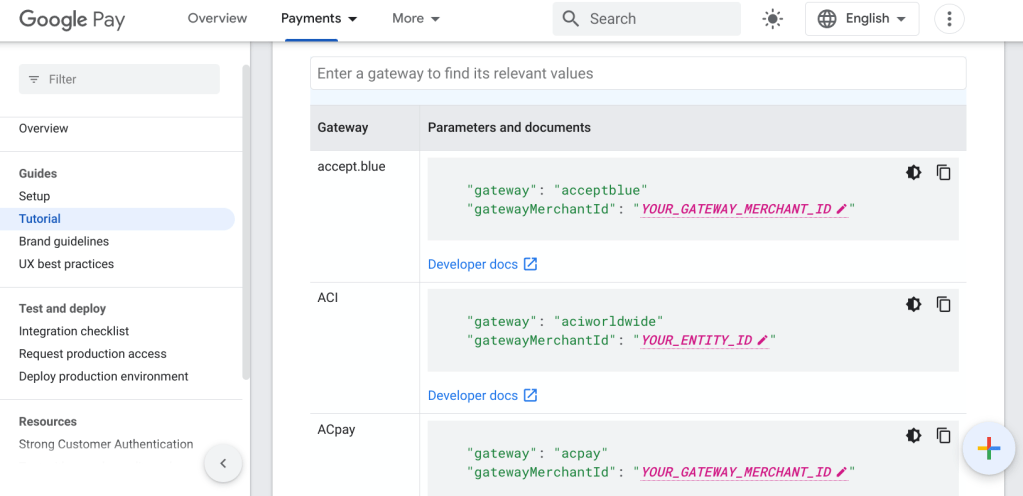Edit the YOUR_ENTITY_ID placeholder pencil
This screenshot has width=1023, height=496.
(x=763, y=341)
